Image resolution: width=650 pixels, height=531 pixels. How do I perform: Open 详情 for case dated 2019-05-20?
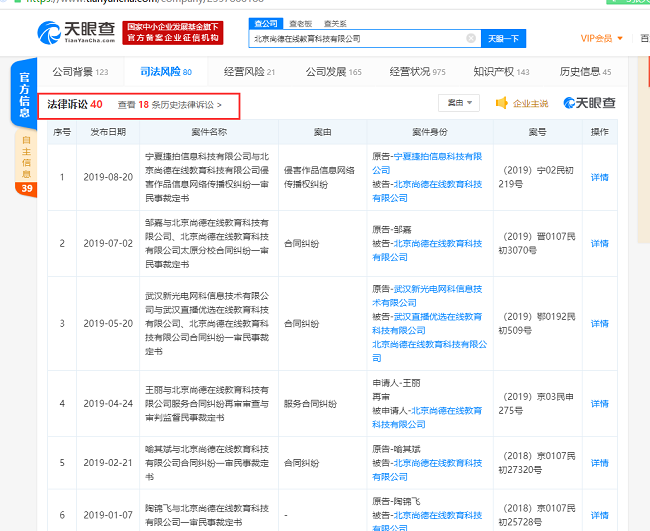pyautogui.click(x=599, y=323)
